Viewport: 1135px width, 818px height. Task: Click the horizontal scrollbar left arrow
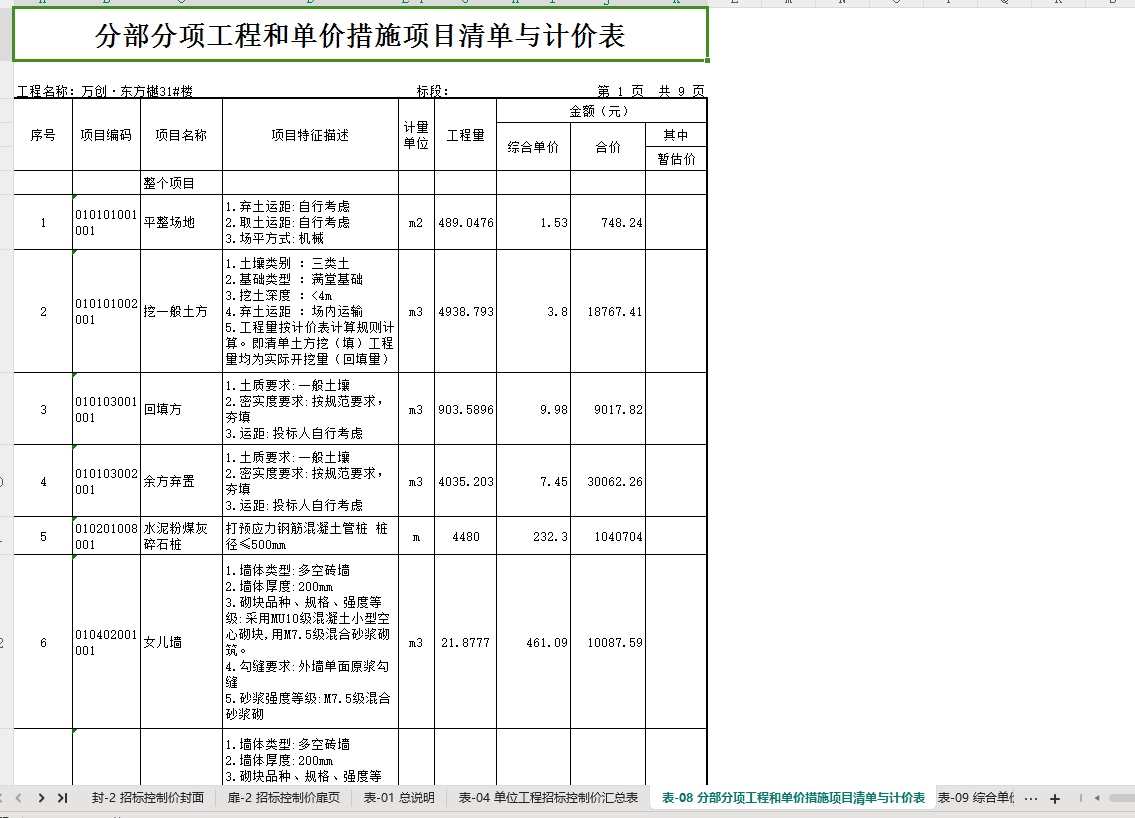pyautogui.click(x=1097, y=798)
